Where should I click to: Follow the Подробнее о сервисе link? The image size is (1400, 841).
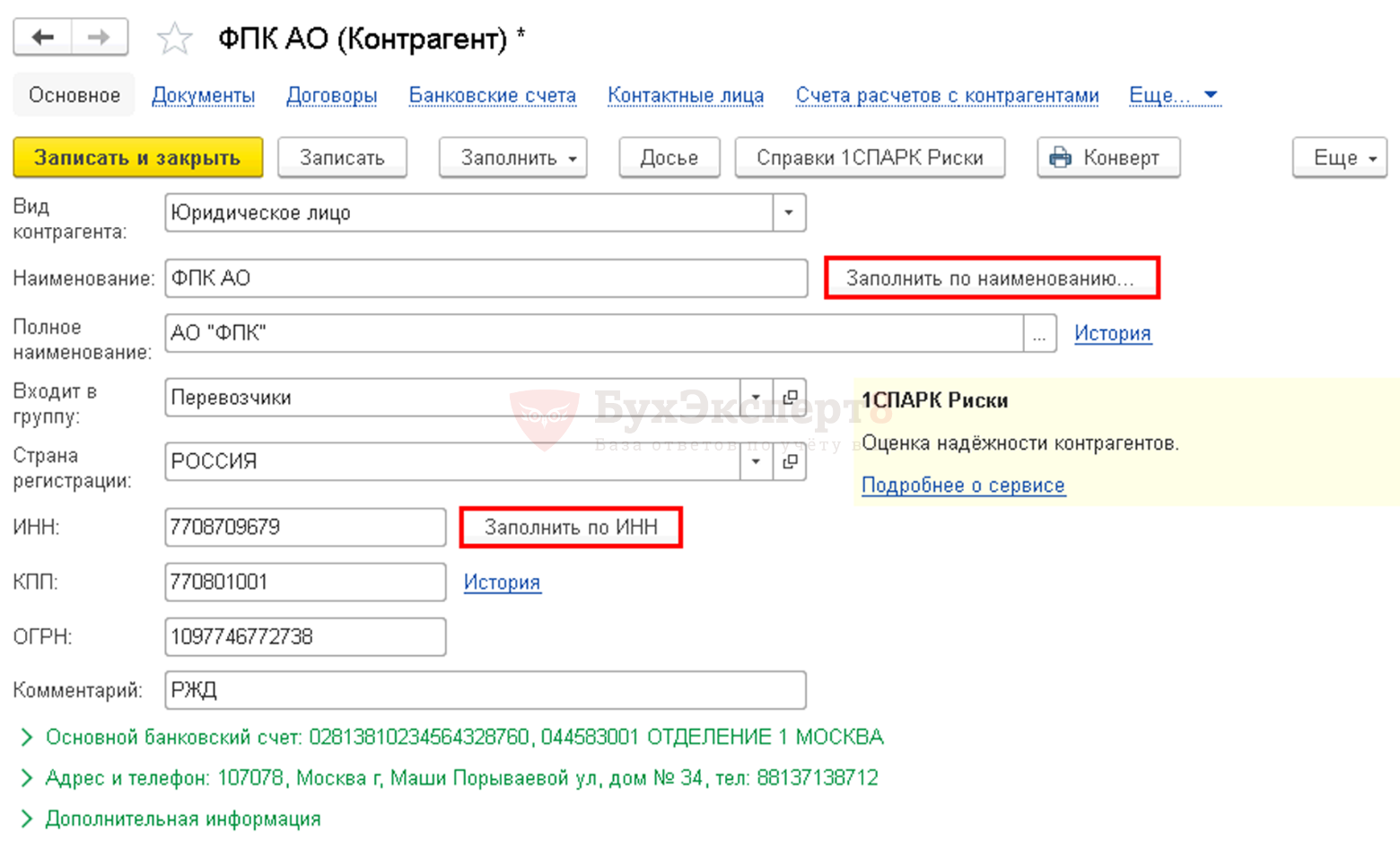click(x=963, y=486)
